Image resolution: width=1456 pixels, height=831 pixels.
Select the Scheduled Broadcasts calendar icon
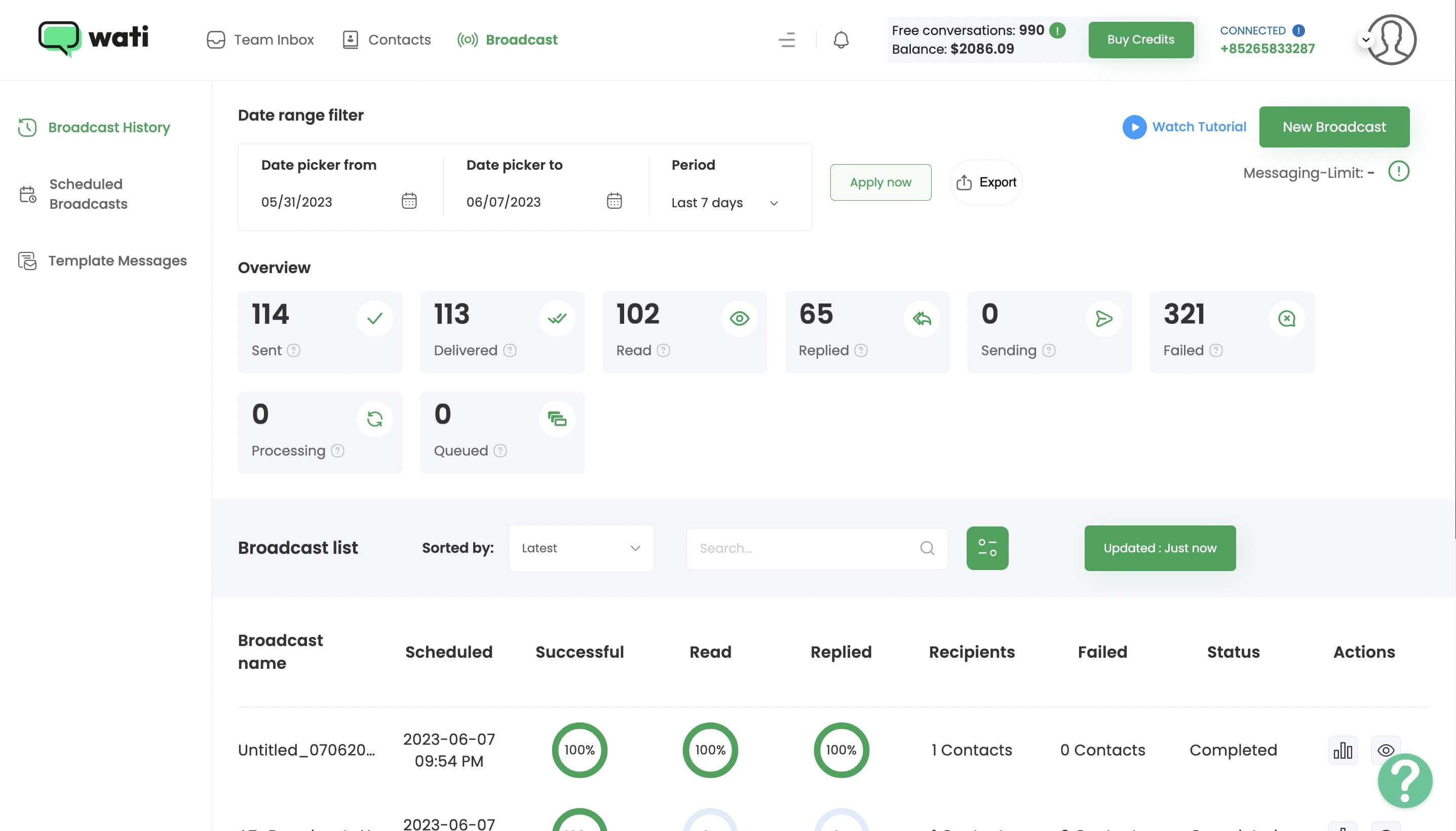tap(27, 194)
